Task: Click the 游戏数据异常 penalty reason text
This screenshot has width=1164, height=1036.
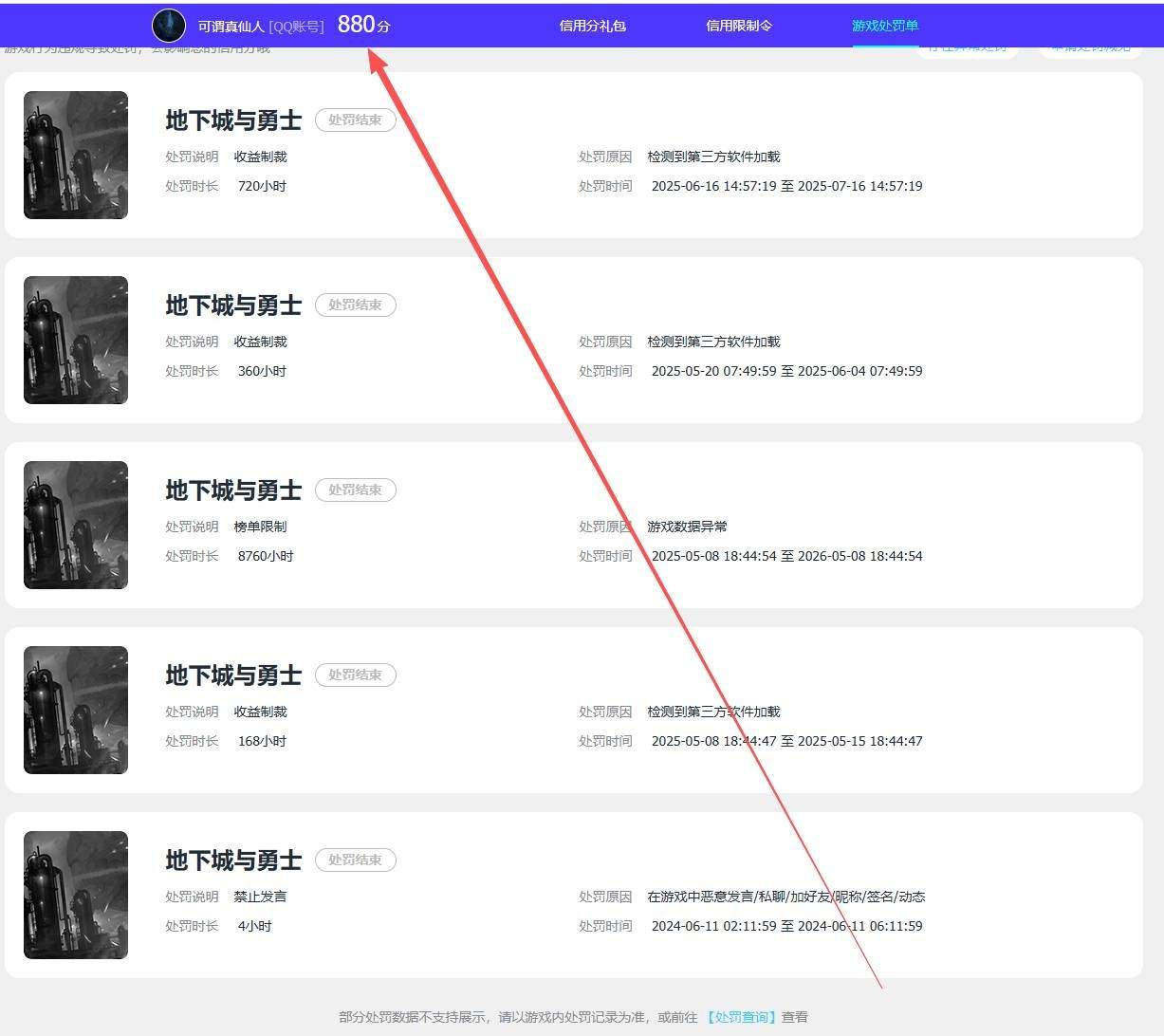Action: click(x=688, y=527)
